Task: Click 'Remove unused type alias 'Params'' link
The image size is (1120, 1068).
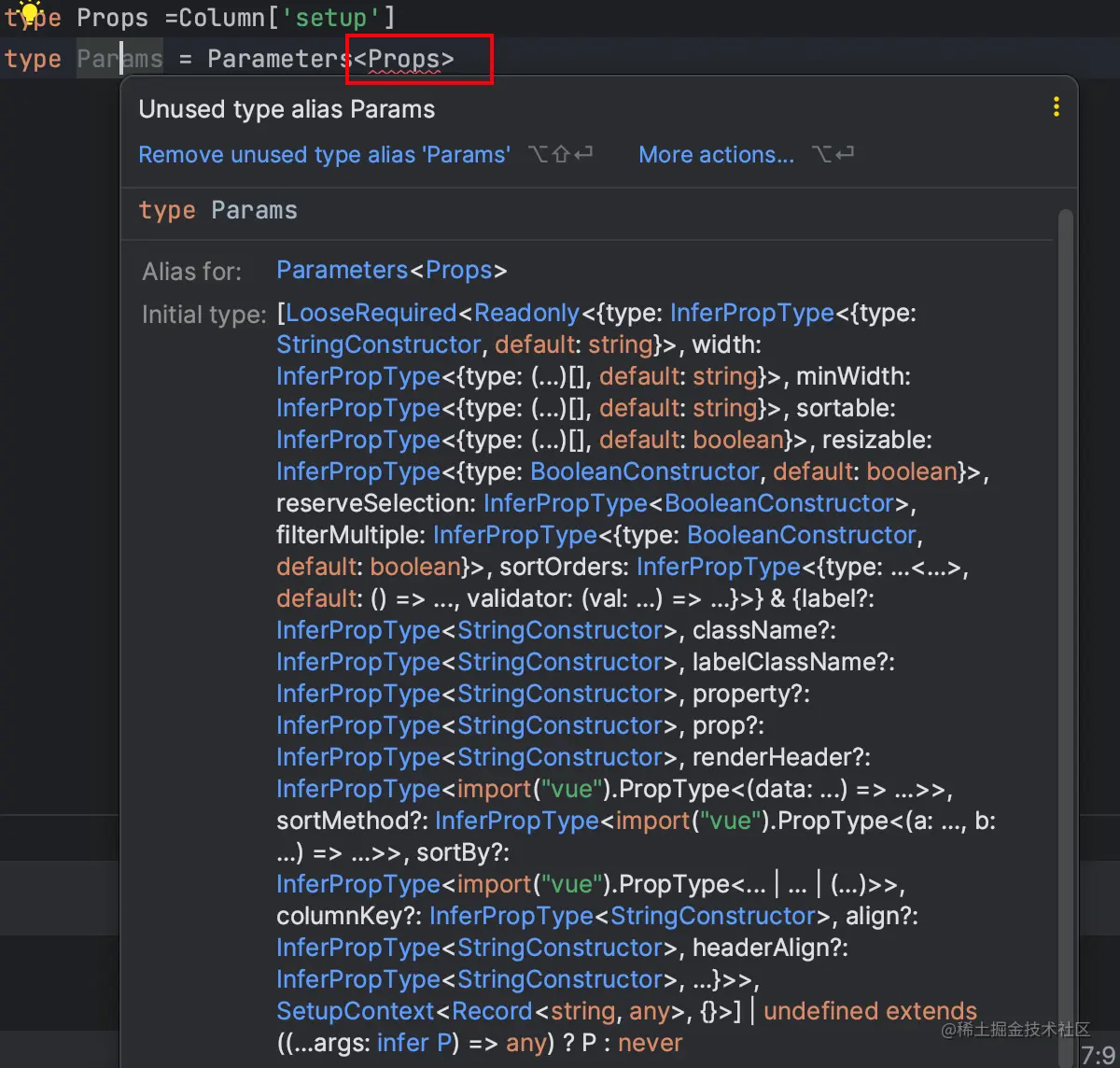Action: [324, 155]
